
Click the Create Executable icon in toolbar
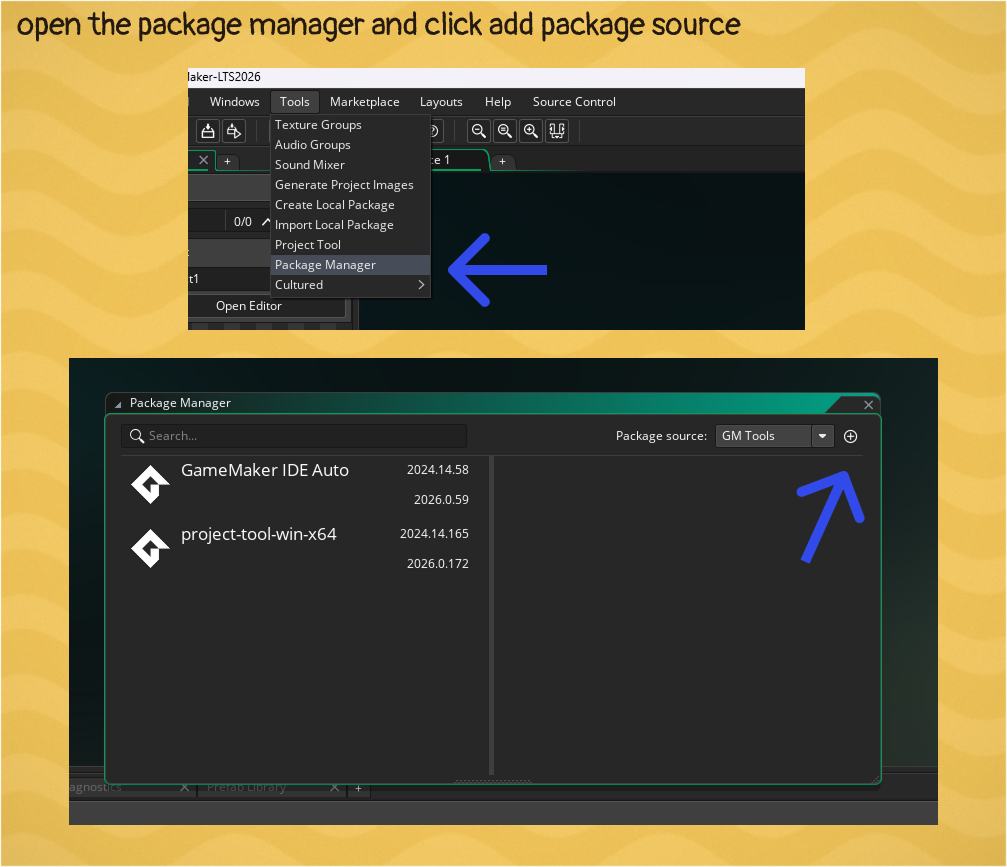(207, 131)
